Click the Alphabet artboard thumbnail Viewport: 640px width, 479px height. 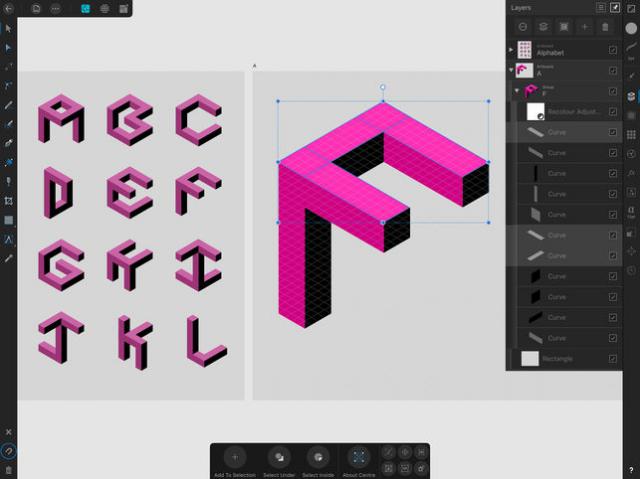point(524,50)
